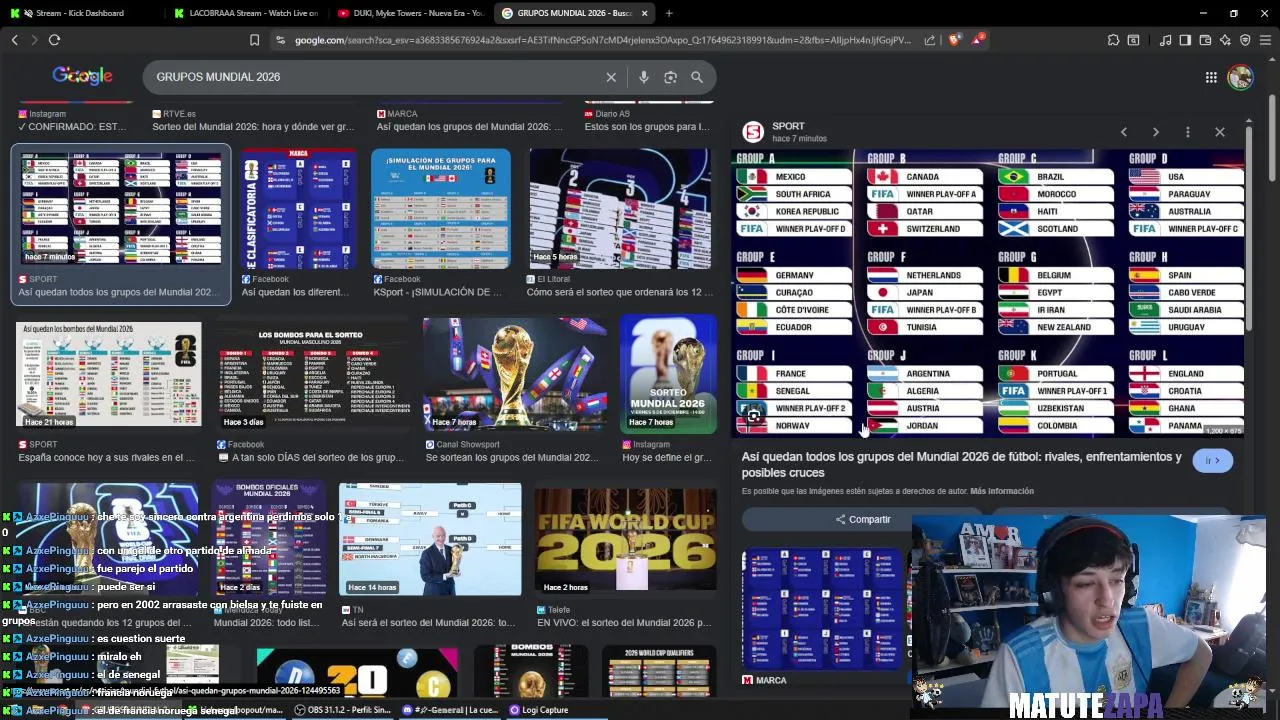Select the SPORT groups image result
This screenshot has width=1280, height=720.
[x=121, y=209]
